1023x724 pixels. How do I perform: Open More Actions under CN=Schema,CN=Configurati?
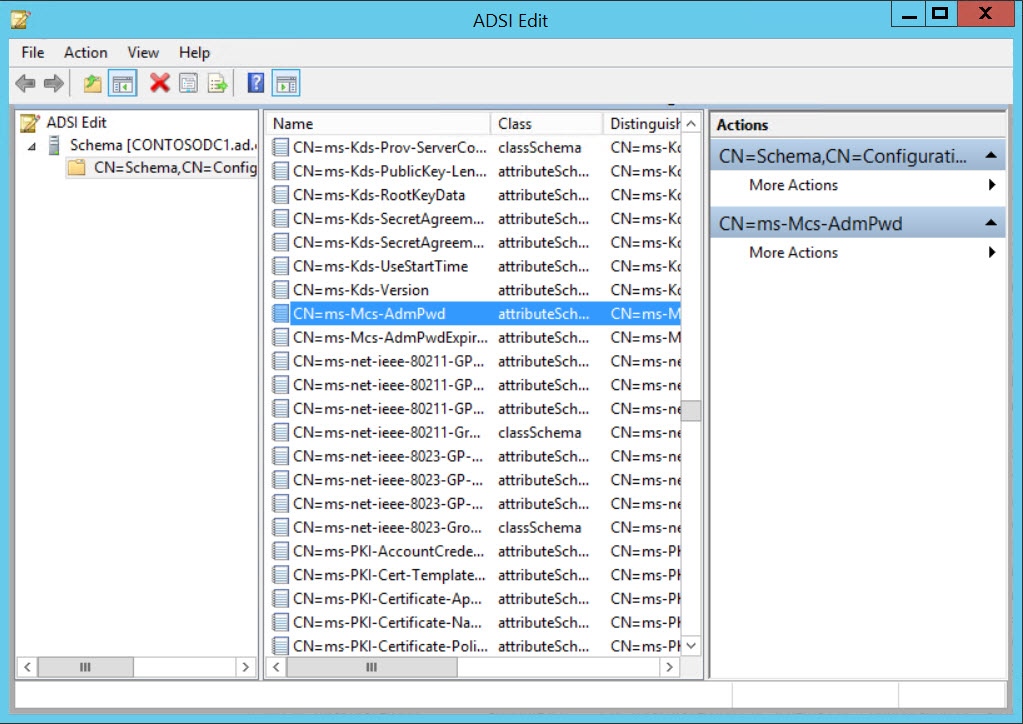[793, 185]
